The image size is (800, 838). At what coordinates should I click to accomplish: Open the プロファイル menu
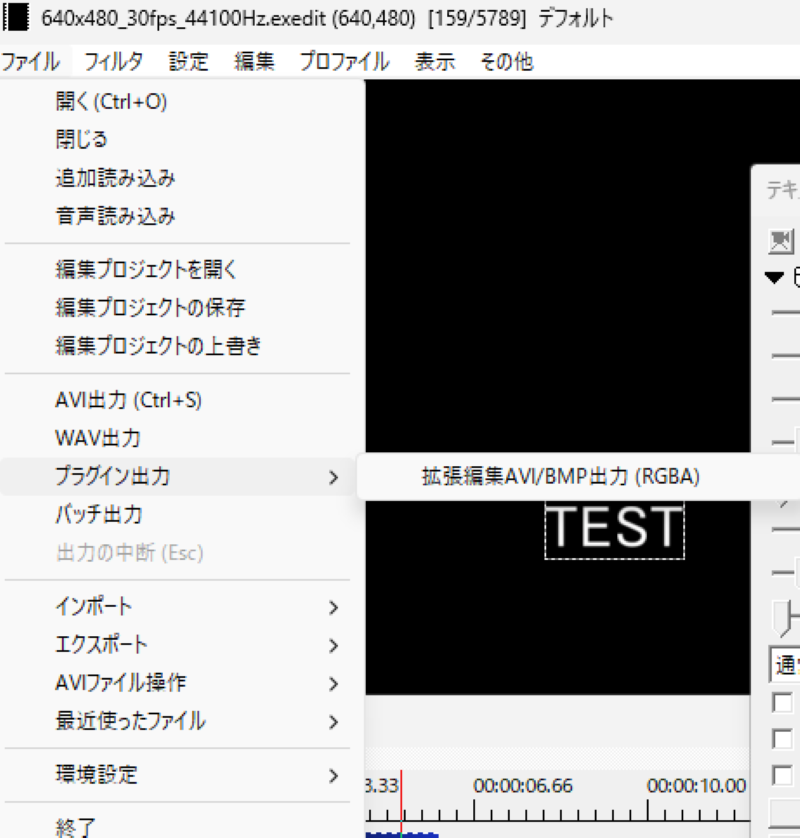(342, 61)
